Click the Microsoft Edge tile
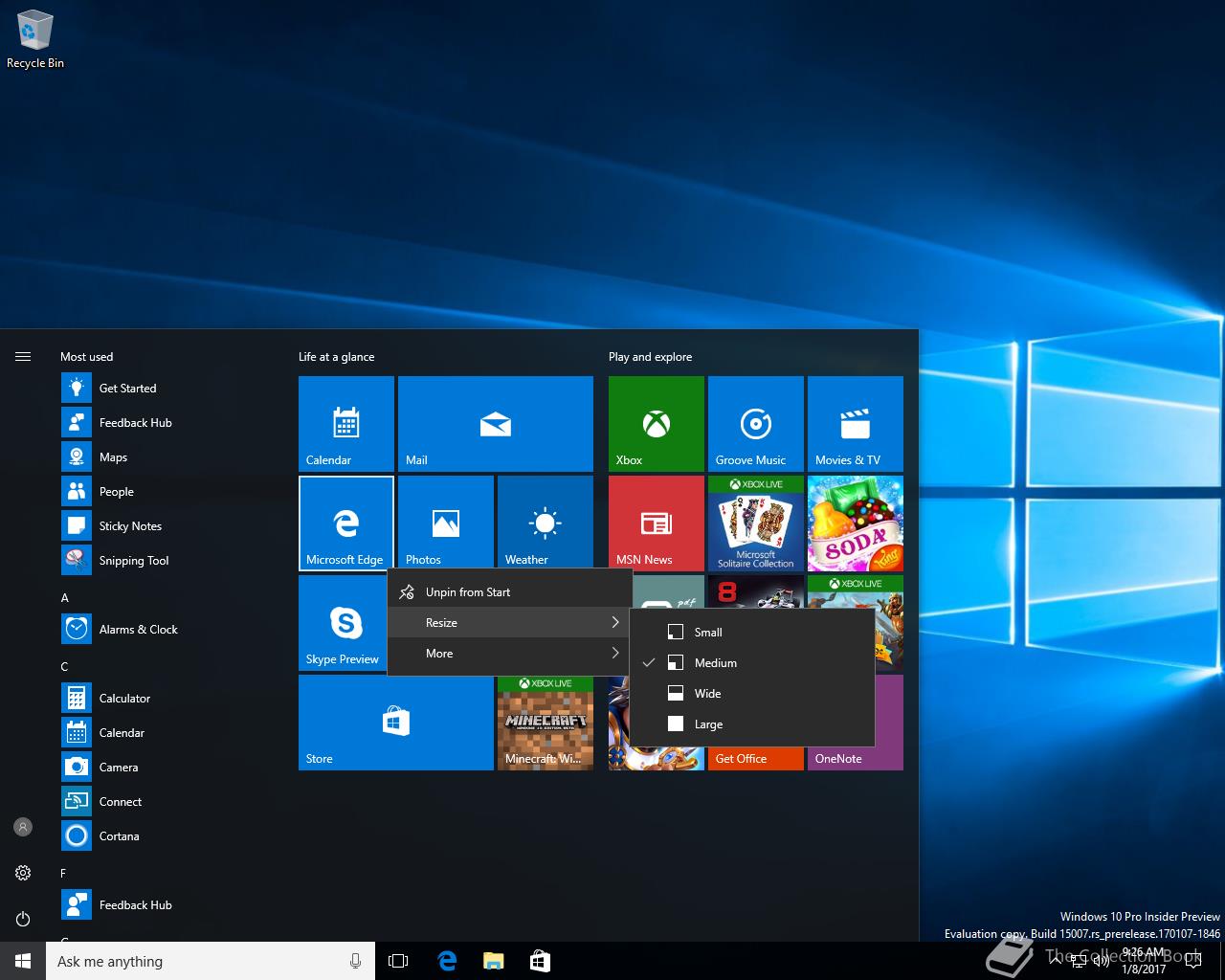Screen dimensions: 1225x980 (346, 523)
